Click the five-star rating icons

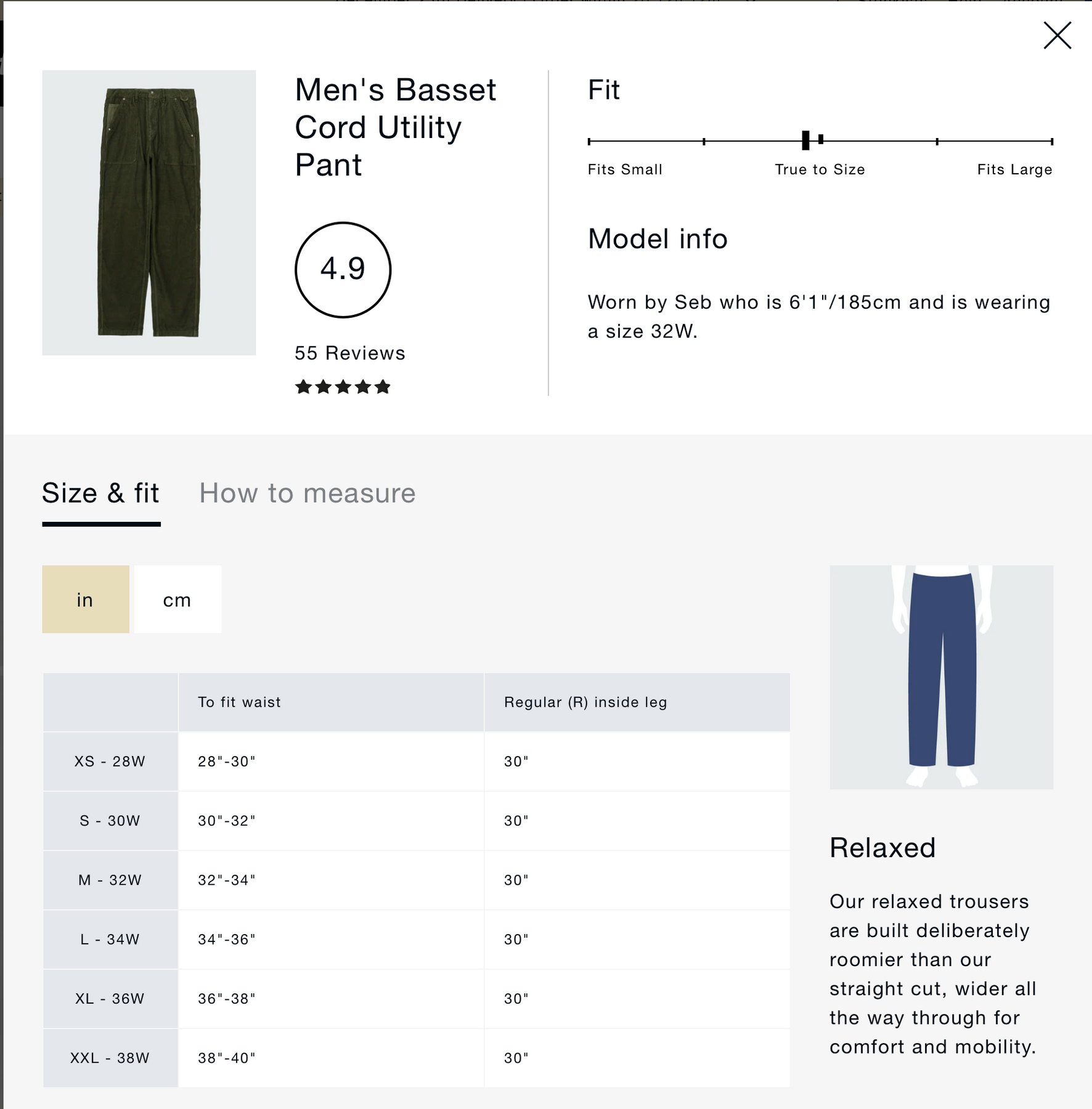(343, 387)
